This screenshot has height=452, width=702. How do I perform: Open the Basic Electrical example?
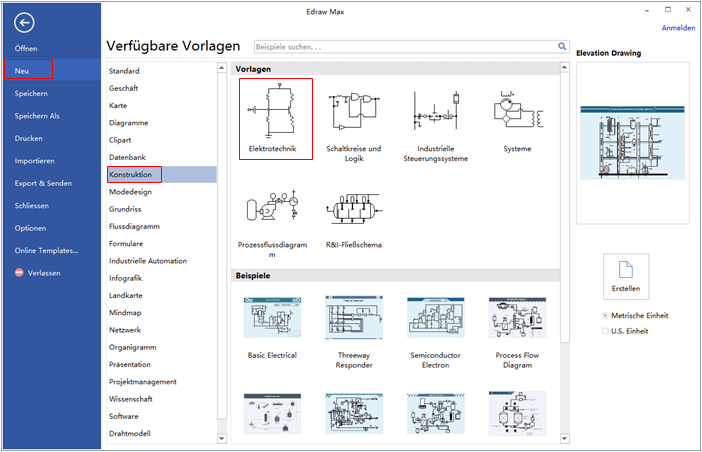[272, 317]
